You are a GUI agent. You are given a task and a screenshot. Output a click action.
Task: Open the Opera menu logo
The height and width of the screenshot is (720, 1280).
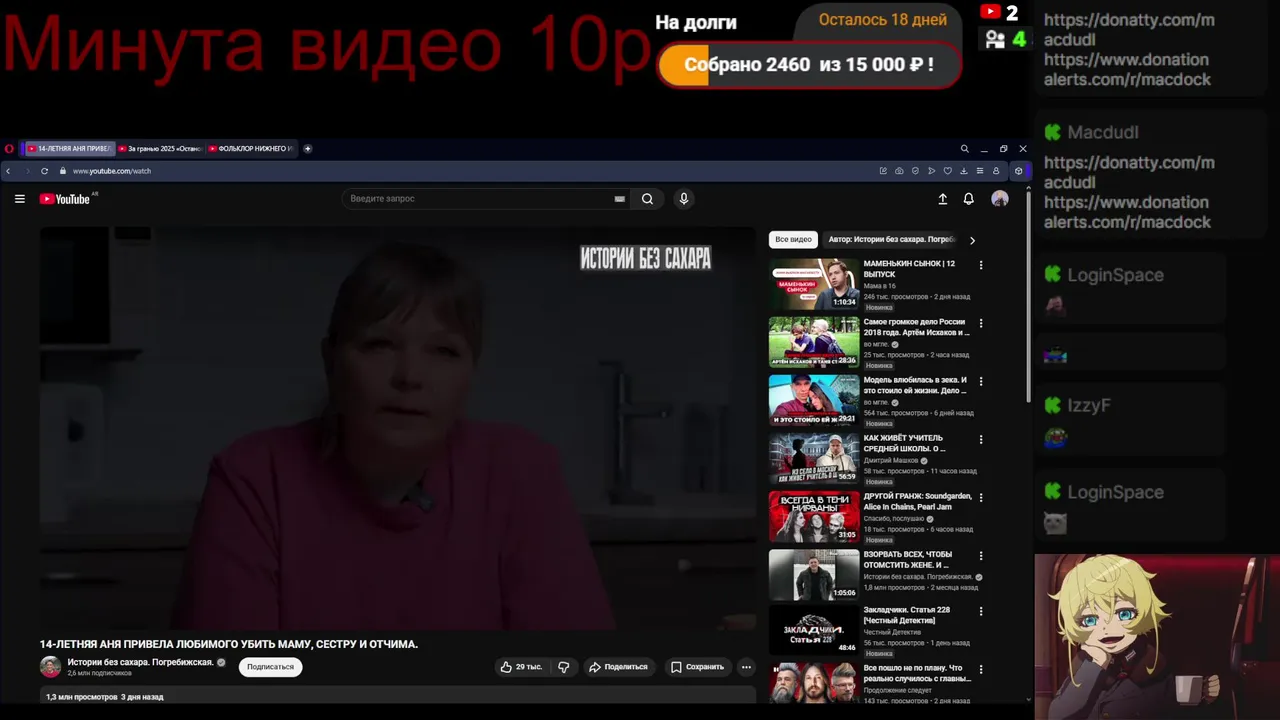point(9,149)
